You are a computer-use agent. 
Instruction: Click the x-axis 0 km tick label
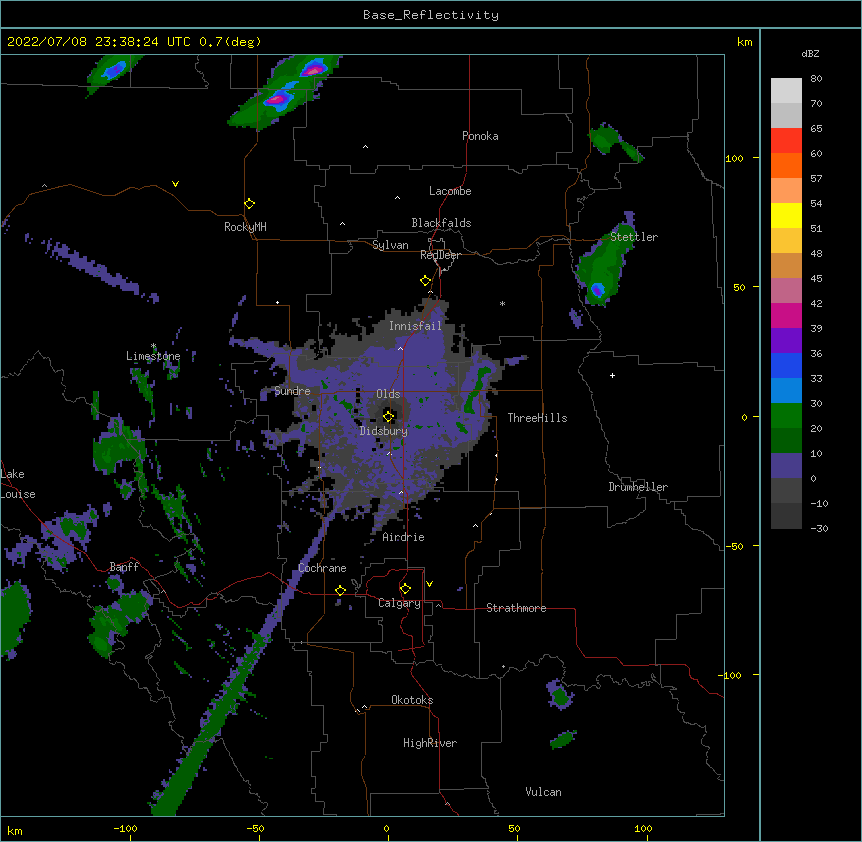coord(386,828)
